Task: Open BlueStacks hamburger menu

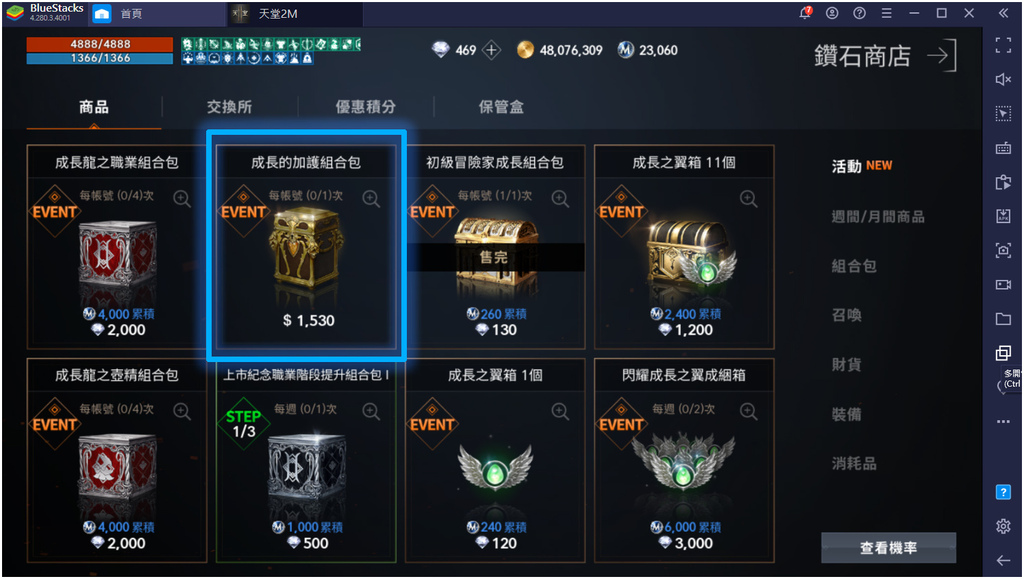Action: [x=886, y=13]
